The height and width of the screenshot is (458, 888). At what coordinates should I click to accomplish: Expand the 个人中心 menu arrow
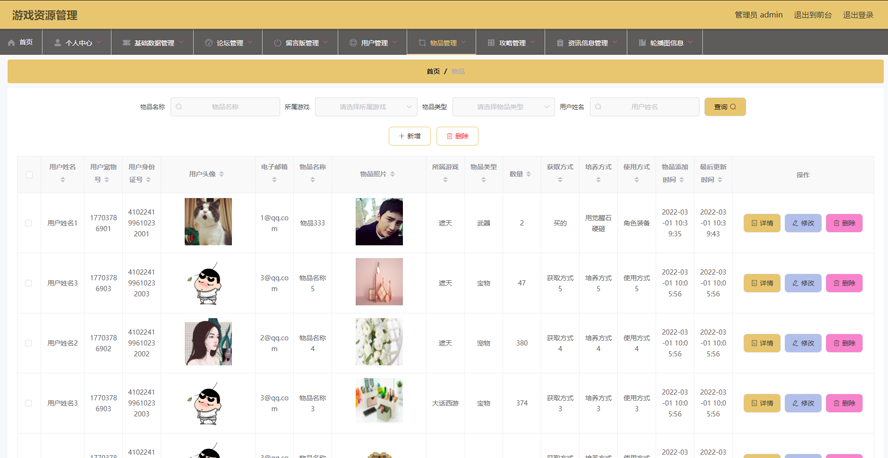(x=100, y=42)
